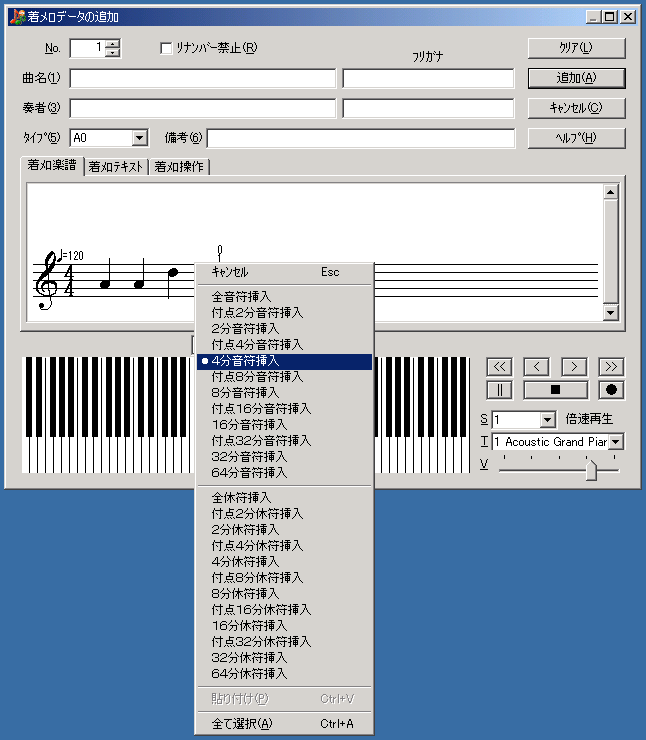
Task: Select 32分音符挿入 menu item
Action: [x=284, y=457]
